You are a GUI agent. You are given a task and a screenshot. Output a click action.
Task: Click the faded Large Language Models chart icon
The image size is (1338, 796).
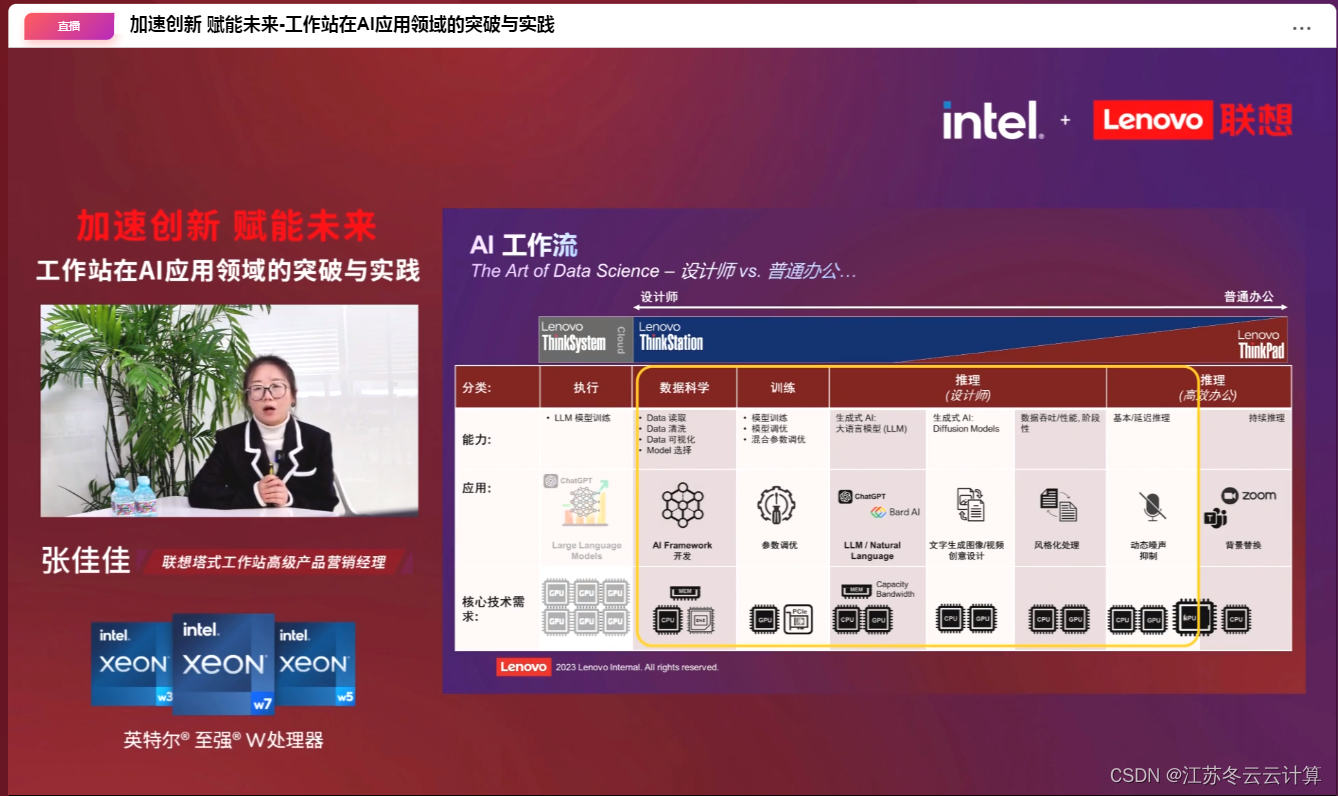[586, 504]
